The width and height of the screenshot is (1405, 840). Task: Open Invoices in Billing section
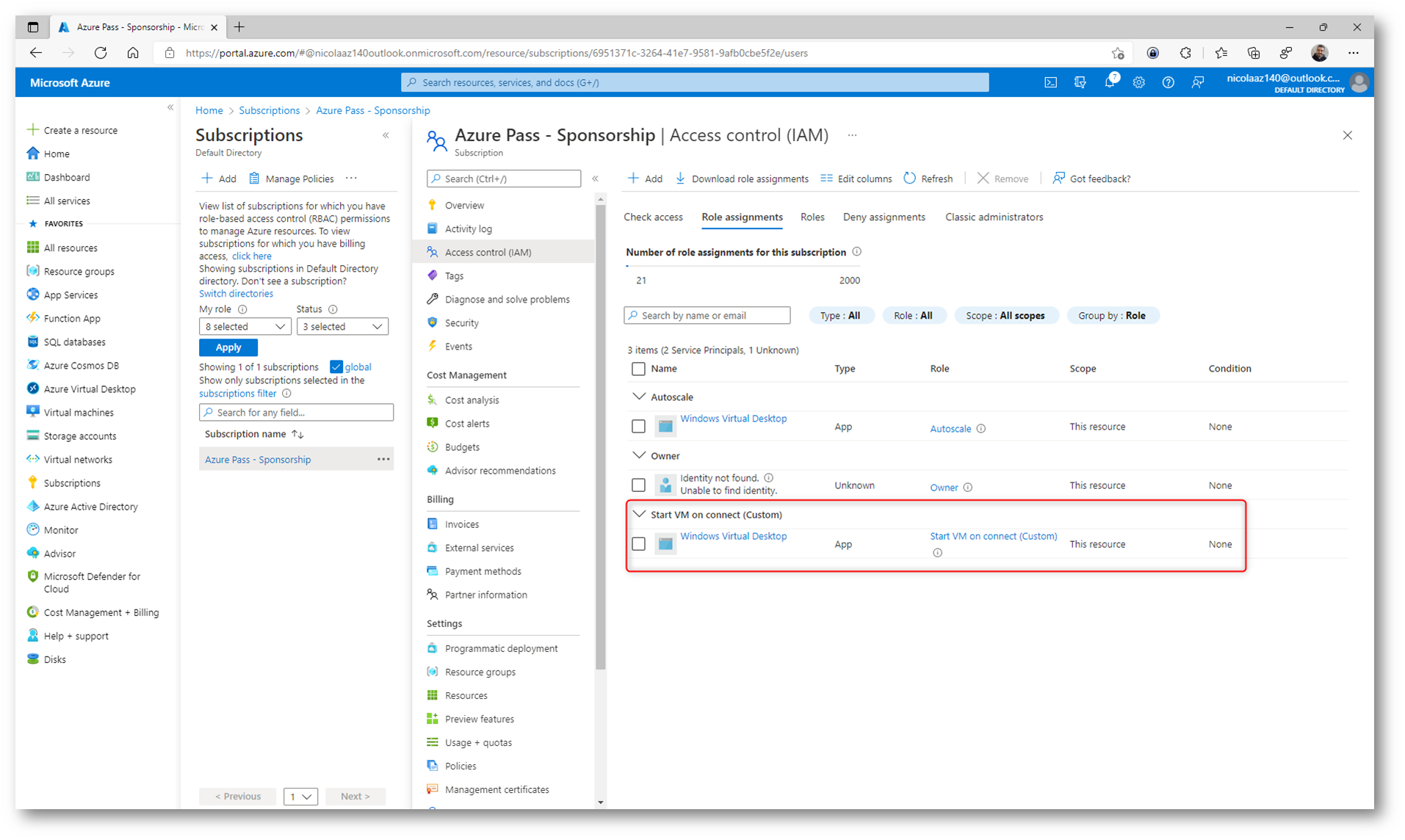point(462,524)
